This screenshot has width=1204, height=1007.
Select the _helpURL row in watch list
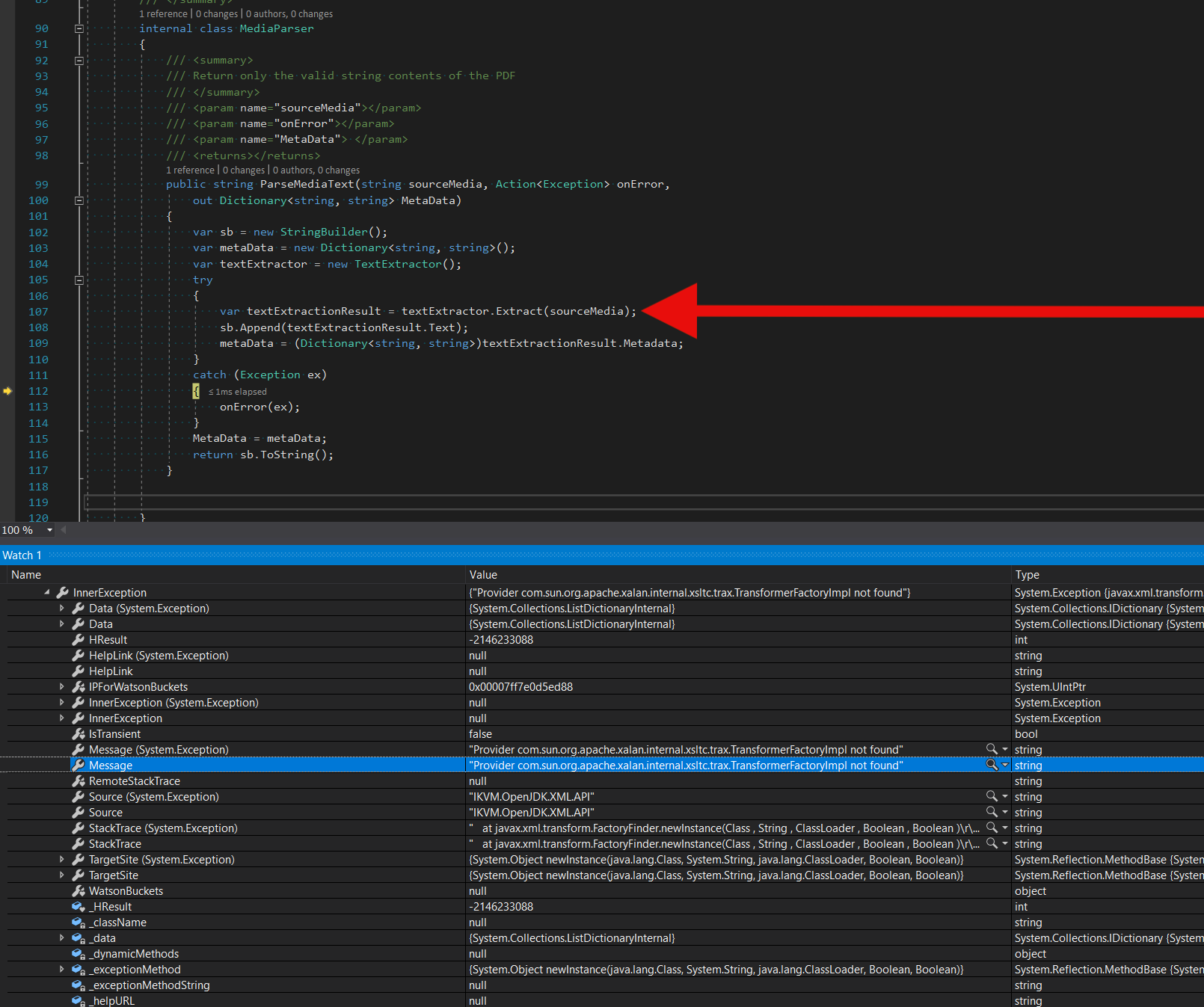pos(602,1000)
